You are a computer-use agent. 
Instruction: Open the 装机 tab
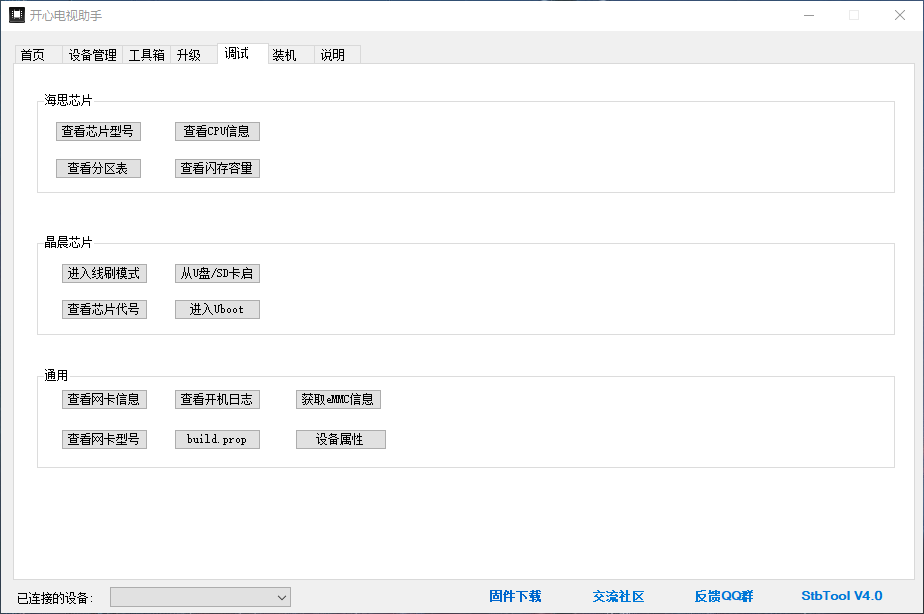285,56
